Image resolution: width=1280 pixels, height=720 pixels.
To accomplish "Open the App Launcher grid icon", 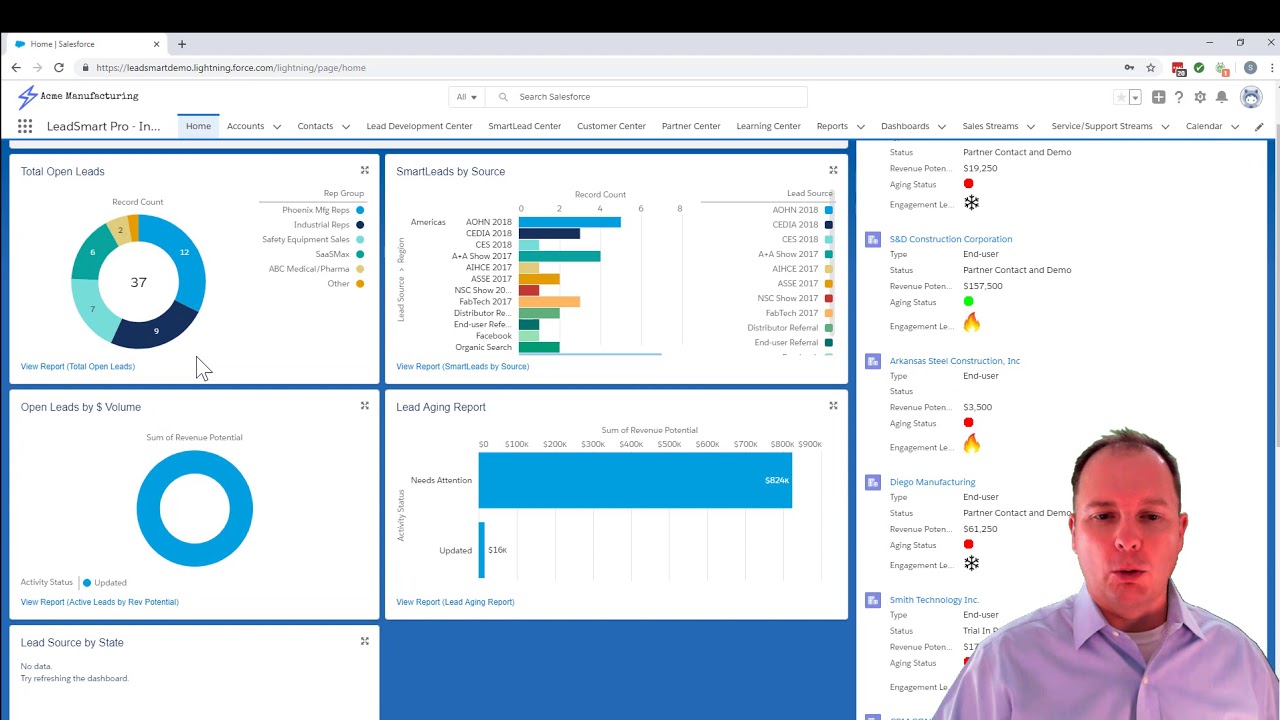I will [x=25, y=126].
